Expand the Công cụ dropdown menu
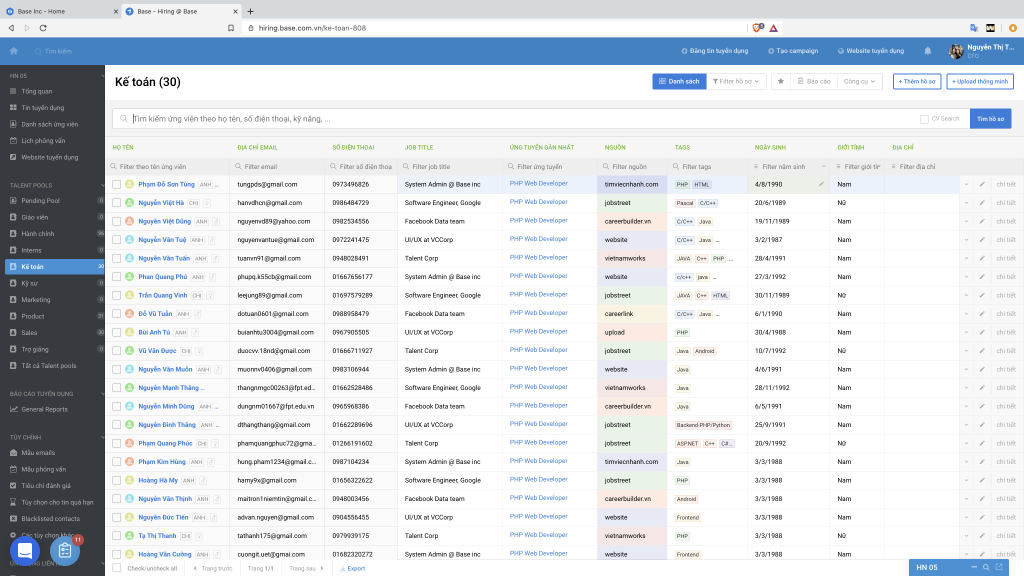1024x576 pixels. point(860,81)
